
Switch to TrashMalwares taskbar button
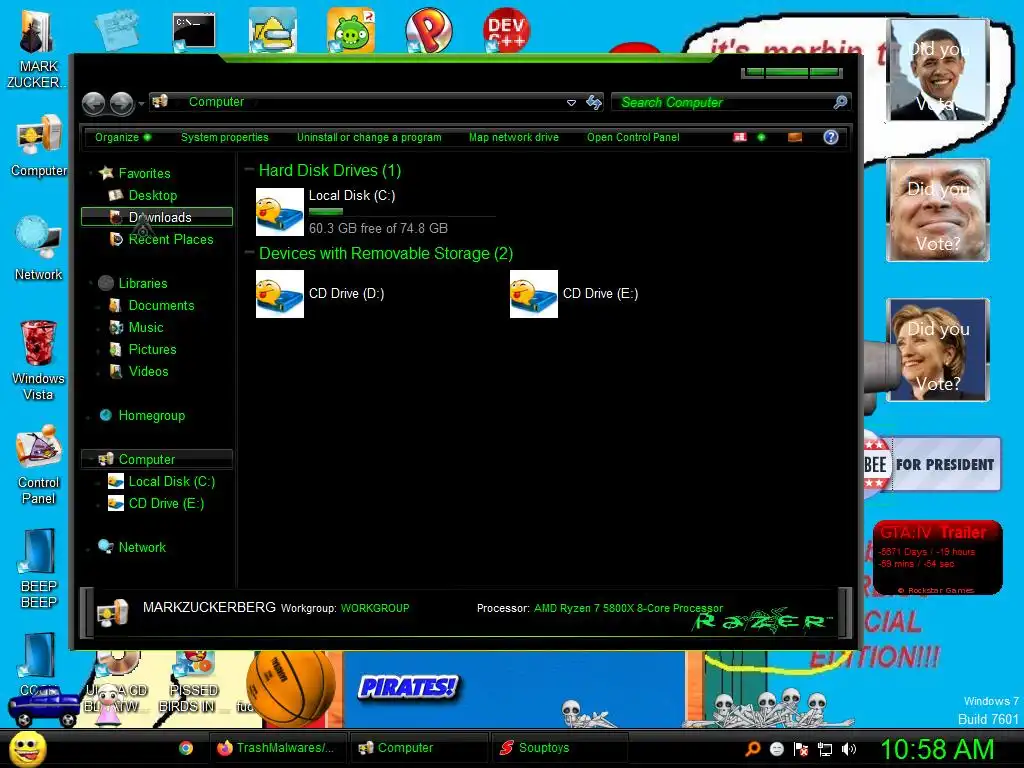(276, 748)
